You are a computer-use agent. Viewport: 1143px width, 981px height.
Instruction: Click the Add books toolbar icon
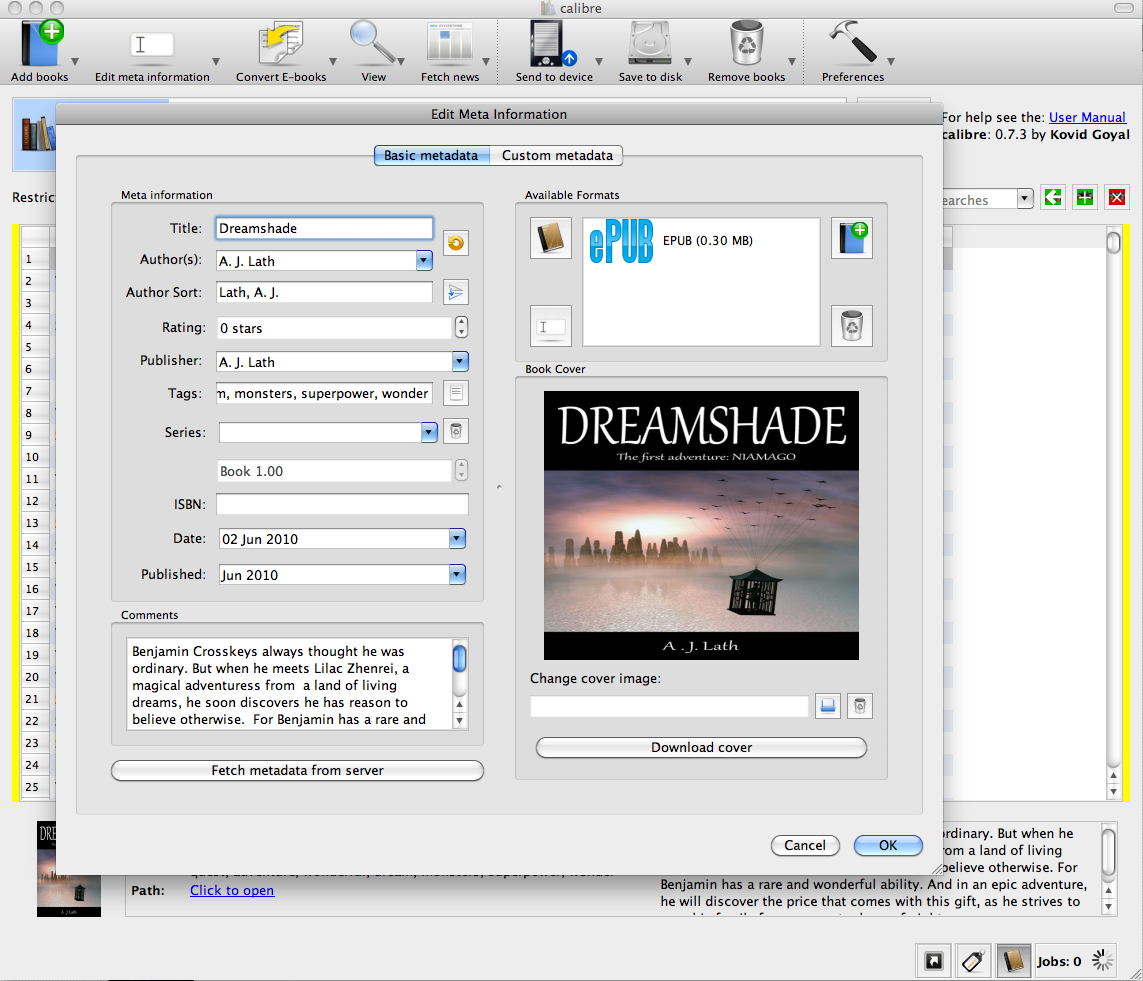[x=40, y=45]
